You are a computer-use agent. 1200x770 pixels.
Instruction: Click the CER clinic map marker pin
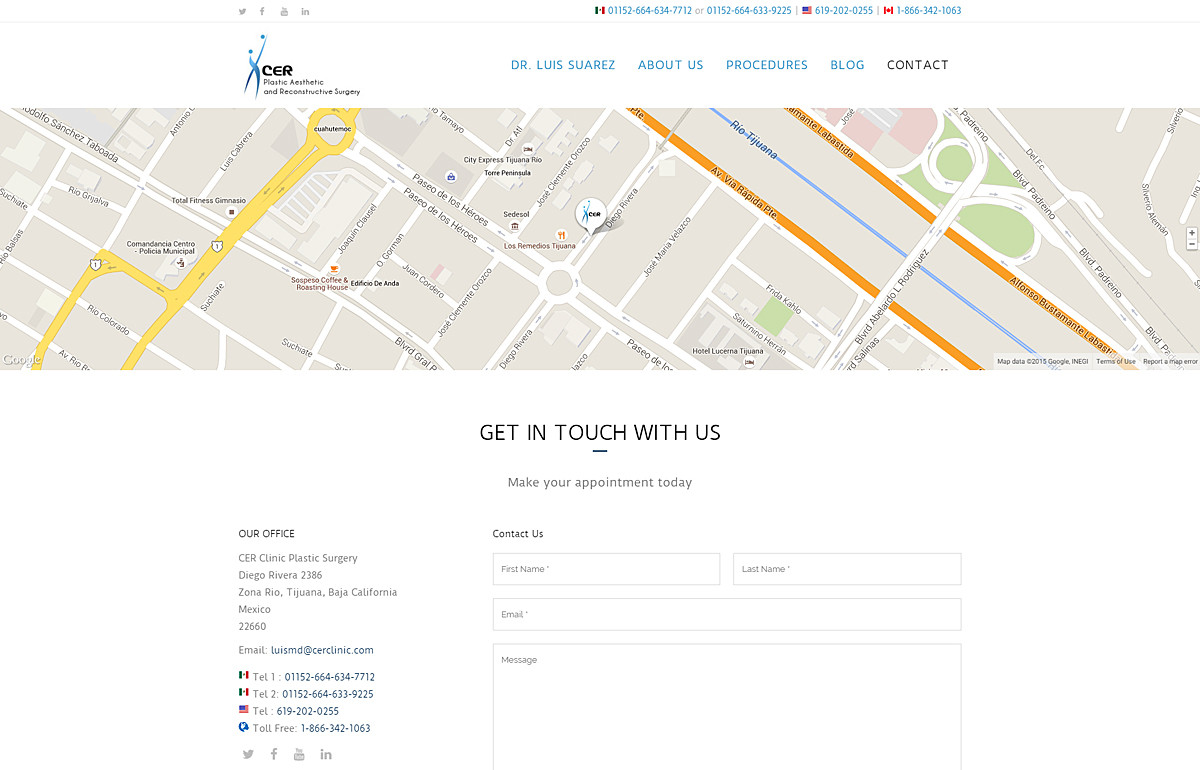click(591, 214)
